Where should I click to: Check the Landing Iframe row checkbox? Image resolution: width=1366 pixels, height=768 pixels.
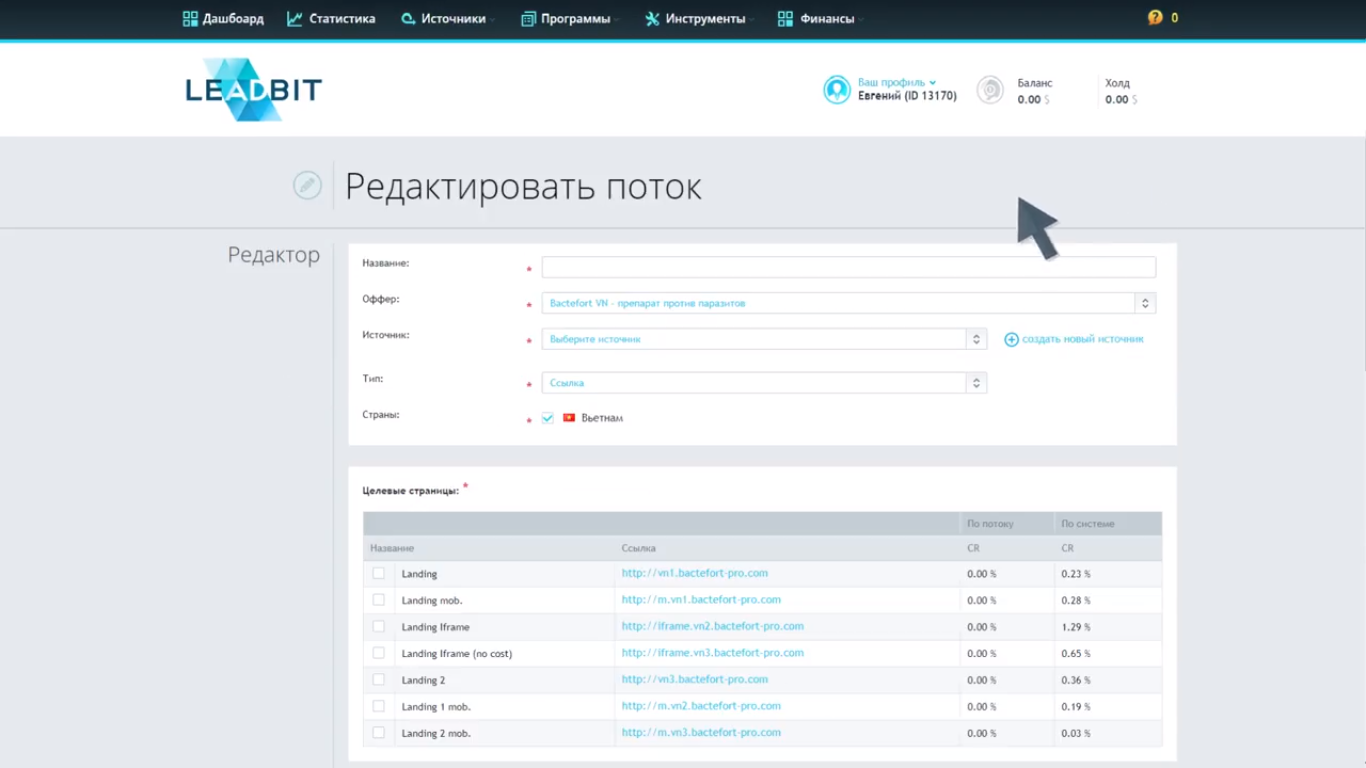[x=378, y=626]
